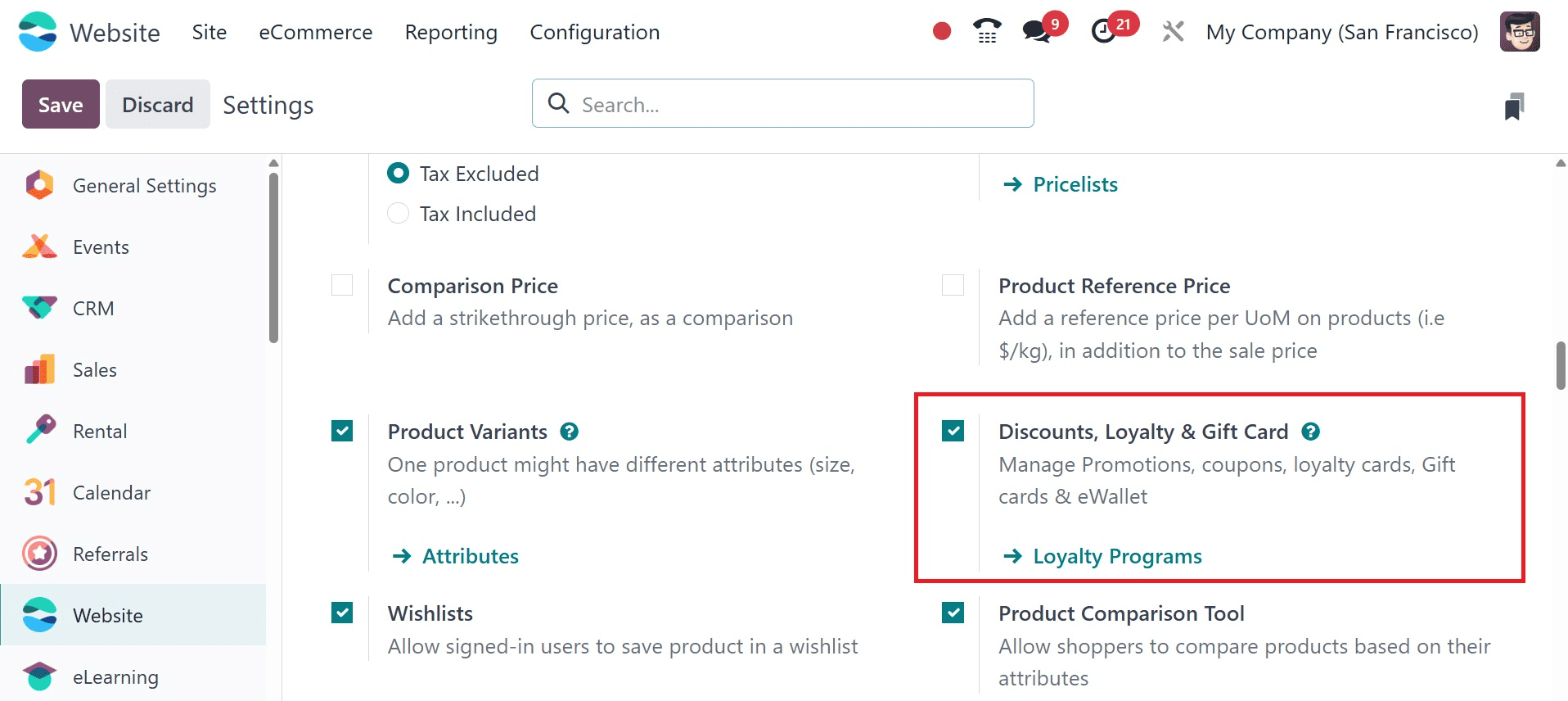Open the Events app icon
This screenshot has height=701, width=1568.
[38, 246]
